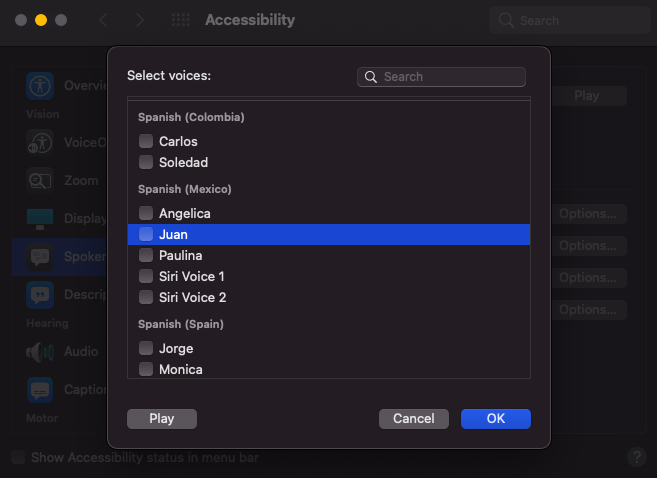657x478 pixels.
Task: Check the Soledad voice checkbox
Action: (146, 162)
